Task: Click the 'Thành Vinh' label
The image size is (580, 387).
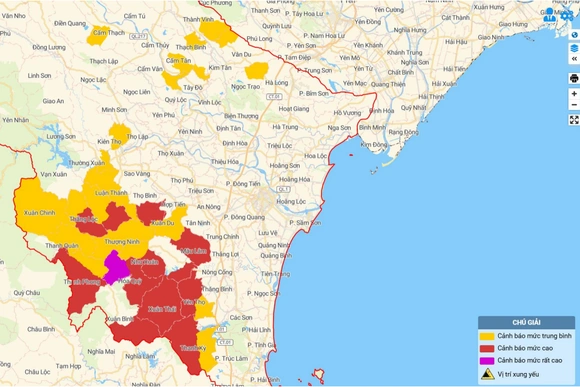Action: (198, 20)
